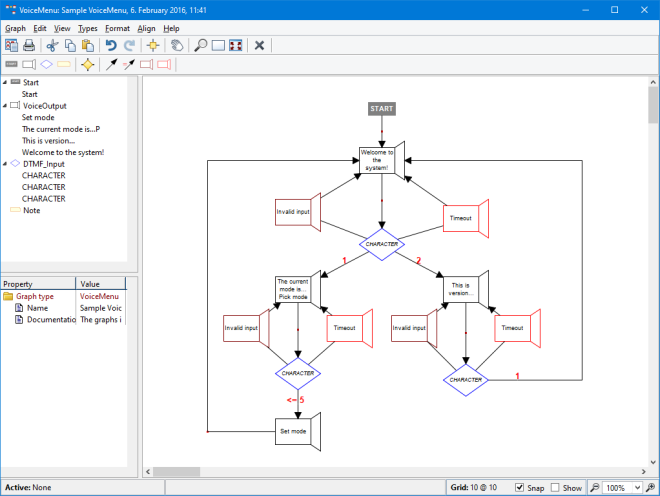This screenshot has height=496, width=660.
Task: Select the blue diamond DTMF_Input shape tool
Action: tap(46, 64)
